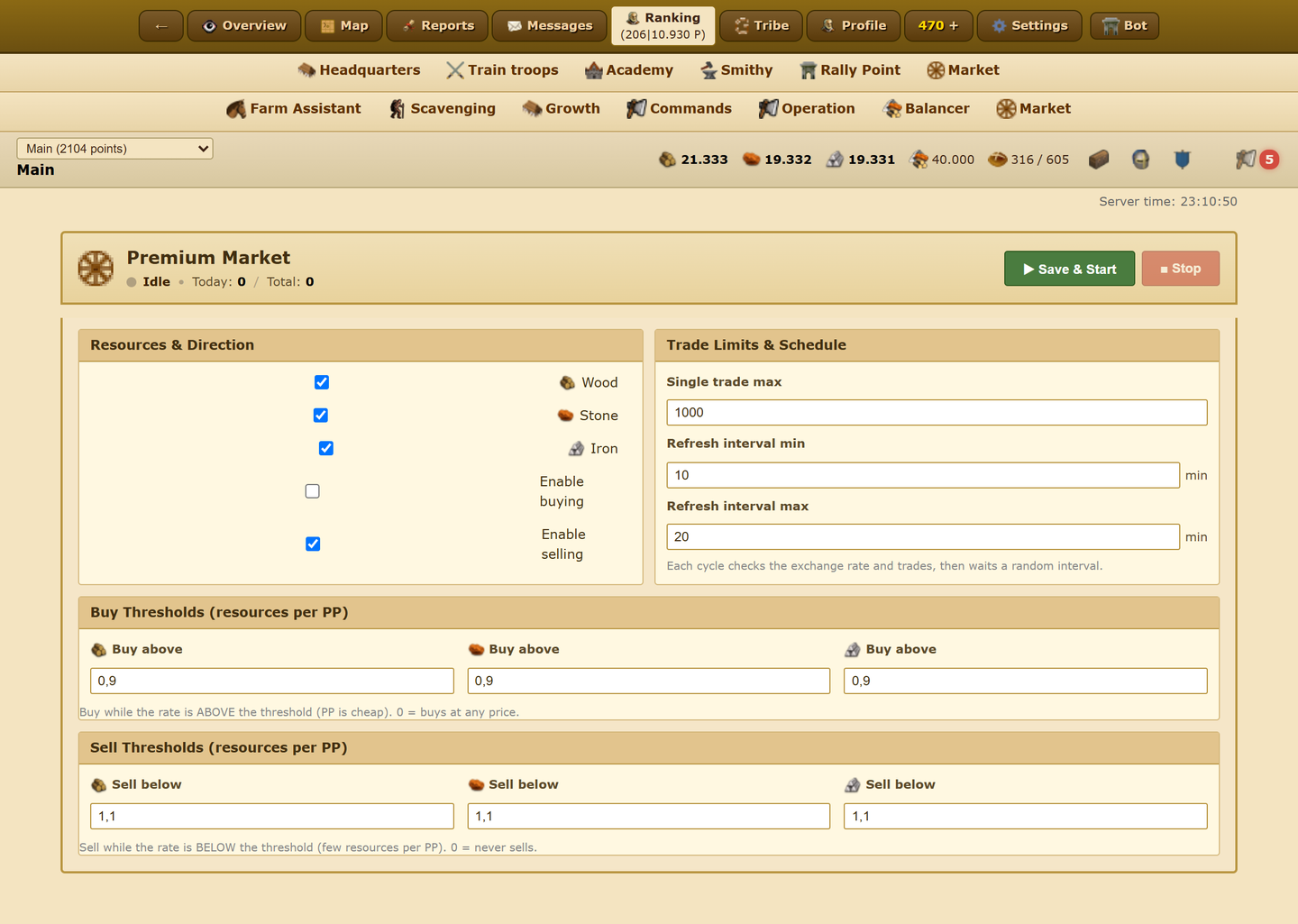Screen dimensions: 1298x924
Task: Uncheck the Enable selling checkbox
Action: coord(313,544)
